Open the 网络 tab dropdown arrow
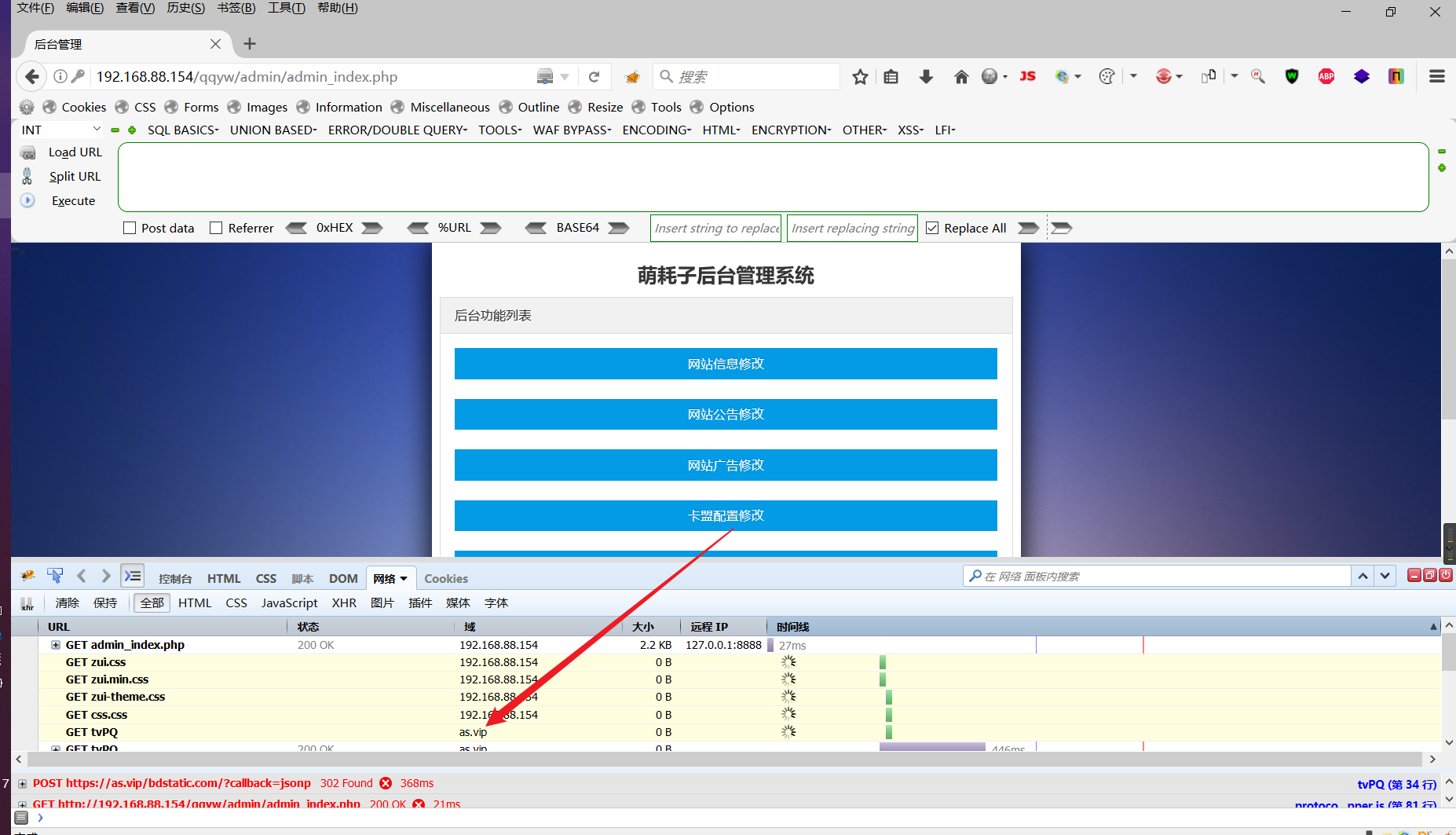Screen dimensions: 1456x835 pos(404,579)
